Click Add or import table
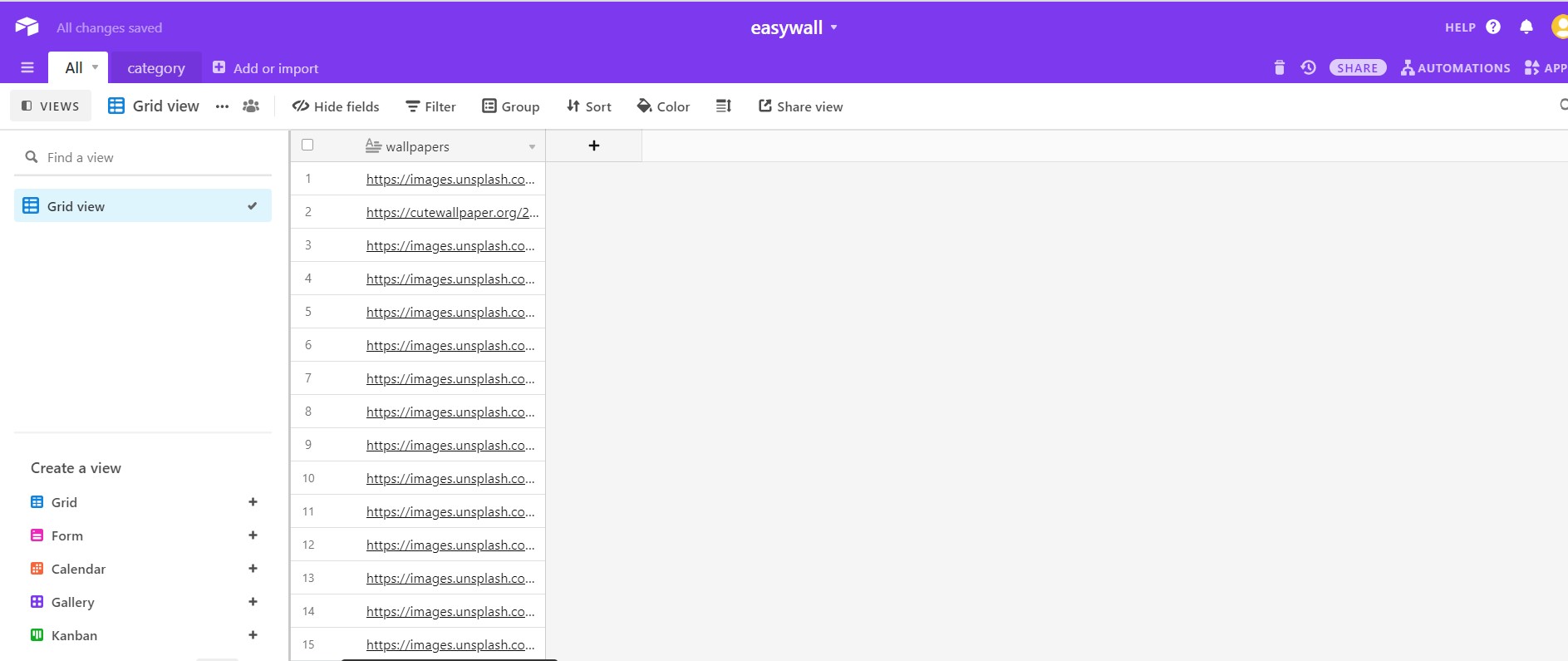Image resolution: width=1568 pixels, height=661 pixels. tap(265, 68)
